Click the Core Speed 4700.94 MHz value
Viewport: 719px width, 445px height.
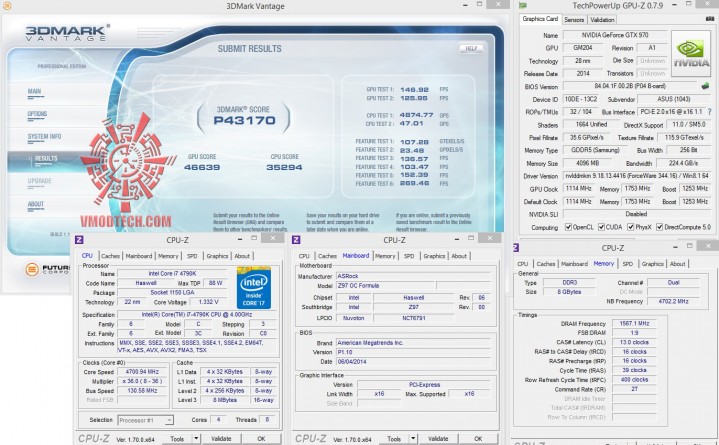click(x=141, y=372)
